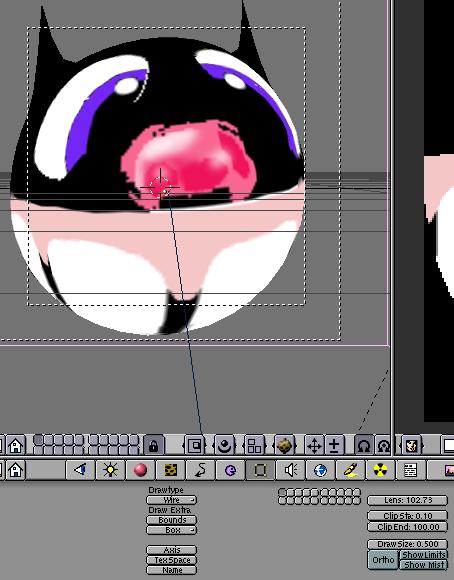Open the view direction icon menu
Screen dimensions: 454x580
pyautogui.click(x=255, y=445)
